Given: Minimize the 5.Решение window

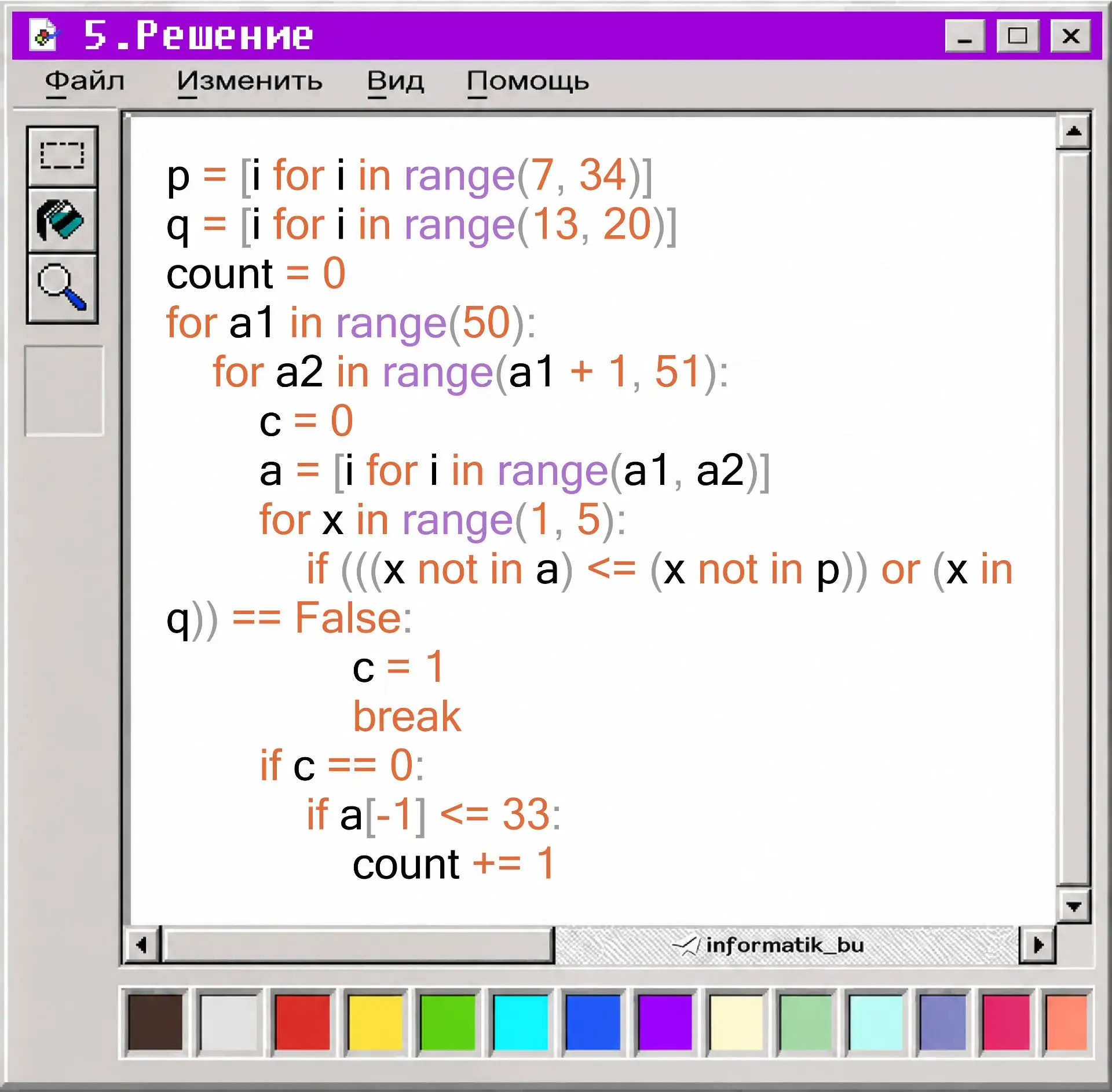Looking at the screenshot, I should tap(964, 36).
